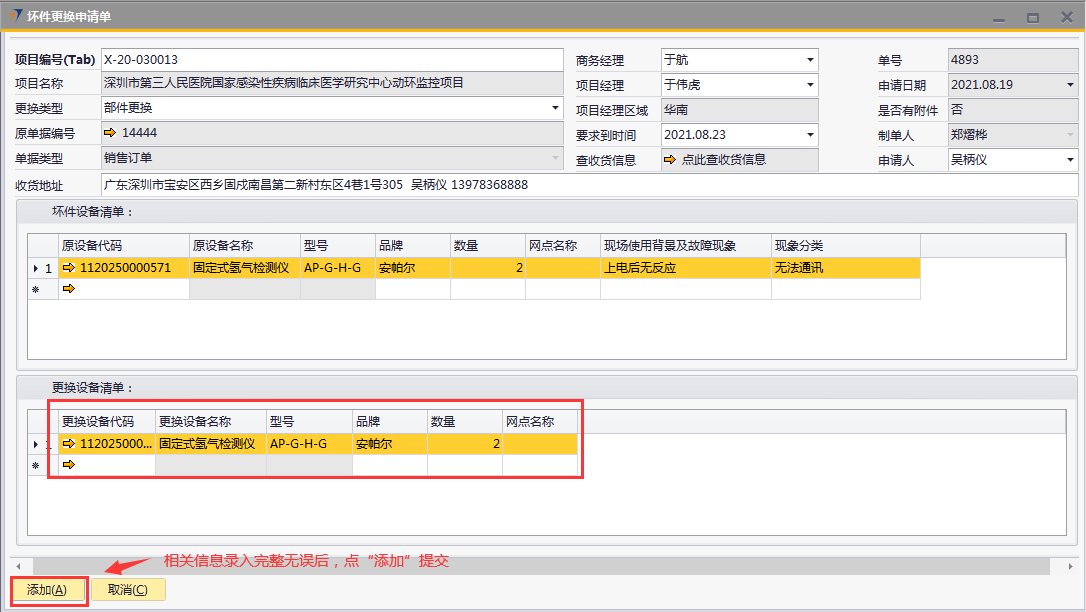1086x612 pixels.
Task: Click the arrow icon in the empty 更换设备清单 row
Action: tap(68, 465)
